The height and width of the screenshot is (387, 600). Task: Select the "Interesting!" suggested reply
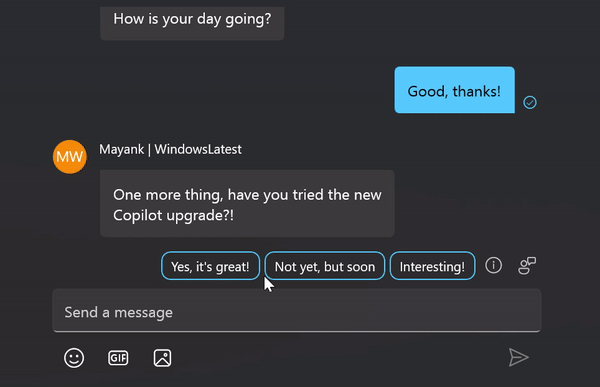(x=432, y=266)
